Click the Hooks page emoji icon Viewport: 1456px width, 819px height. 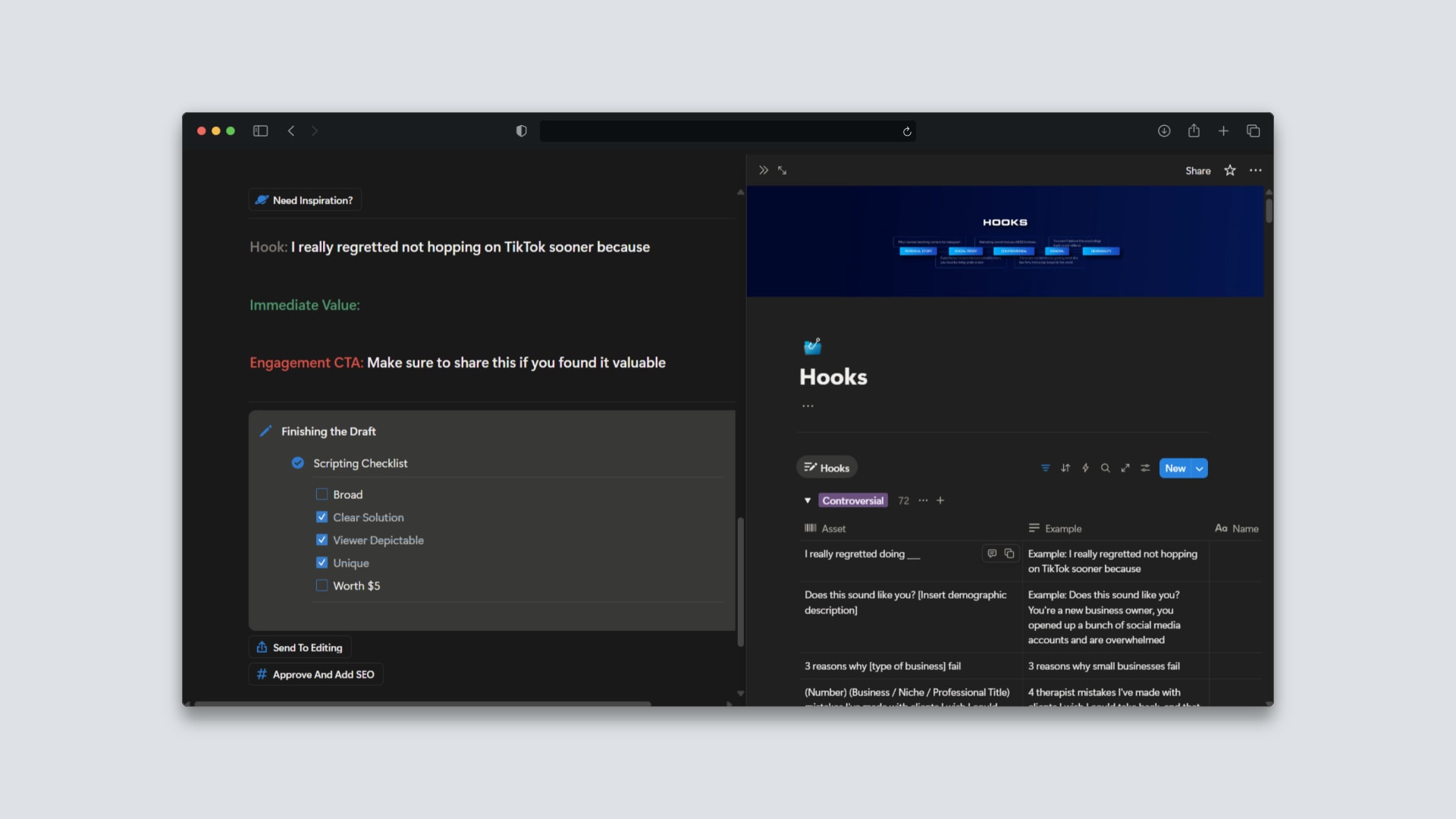click(x=812, y=347)
